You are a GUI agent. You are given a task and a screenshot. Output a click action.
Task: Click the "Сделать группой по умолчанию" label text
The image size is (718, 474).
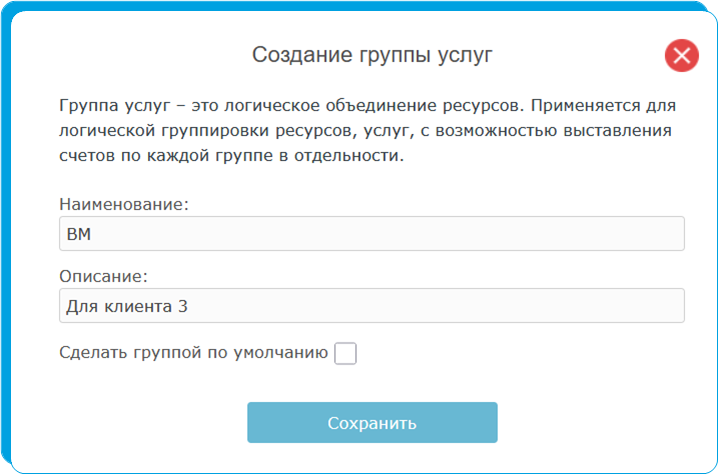[x=194, y=352]
